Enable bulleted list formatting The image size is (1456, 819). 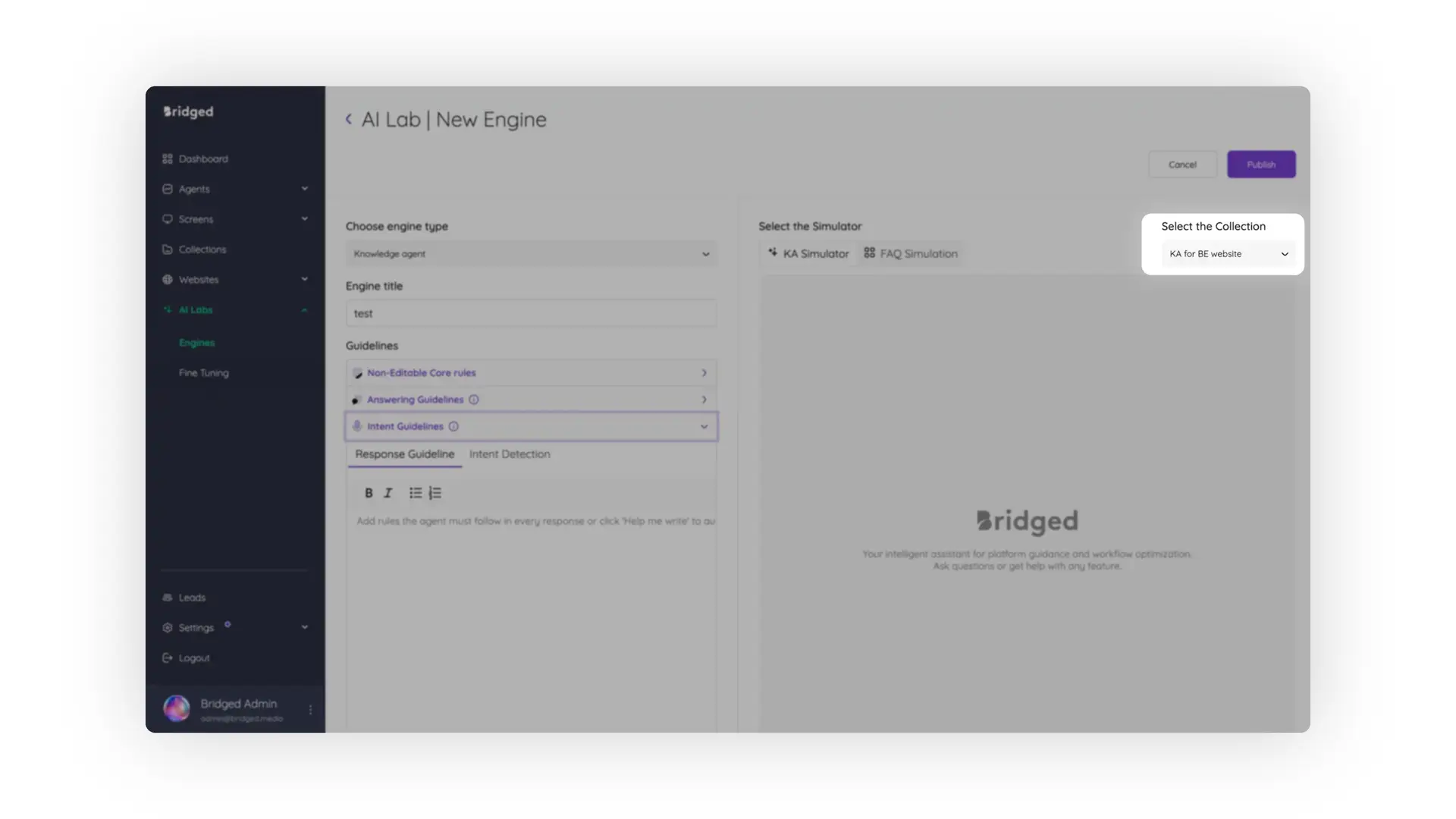point(416,493)
